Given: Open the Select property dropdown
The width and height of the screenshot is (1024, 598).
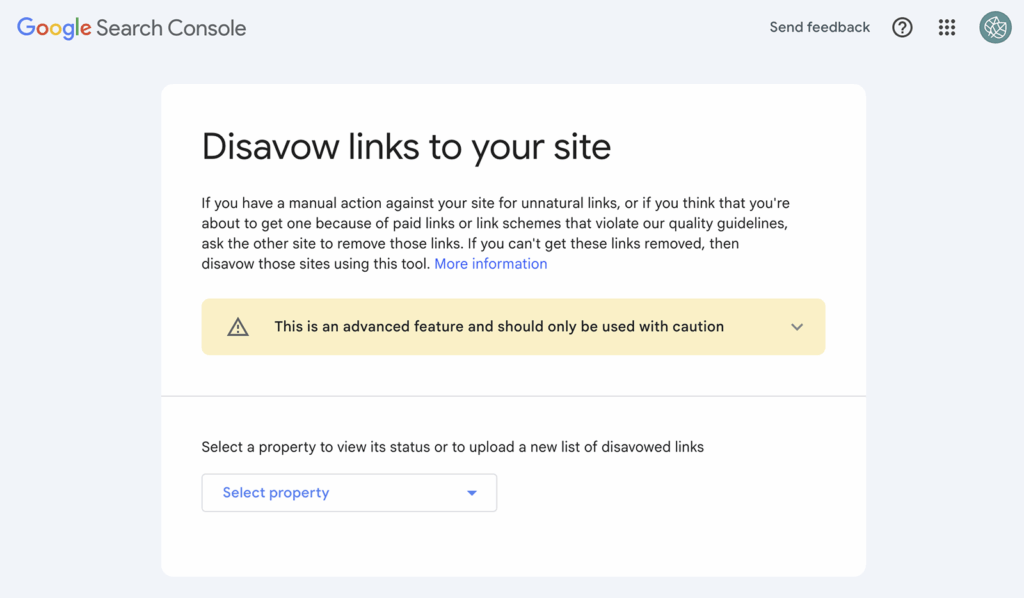Looking at the screenshot, I should pos(349,493).
